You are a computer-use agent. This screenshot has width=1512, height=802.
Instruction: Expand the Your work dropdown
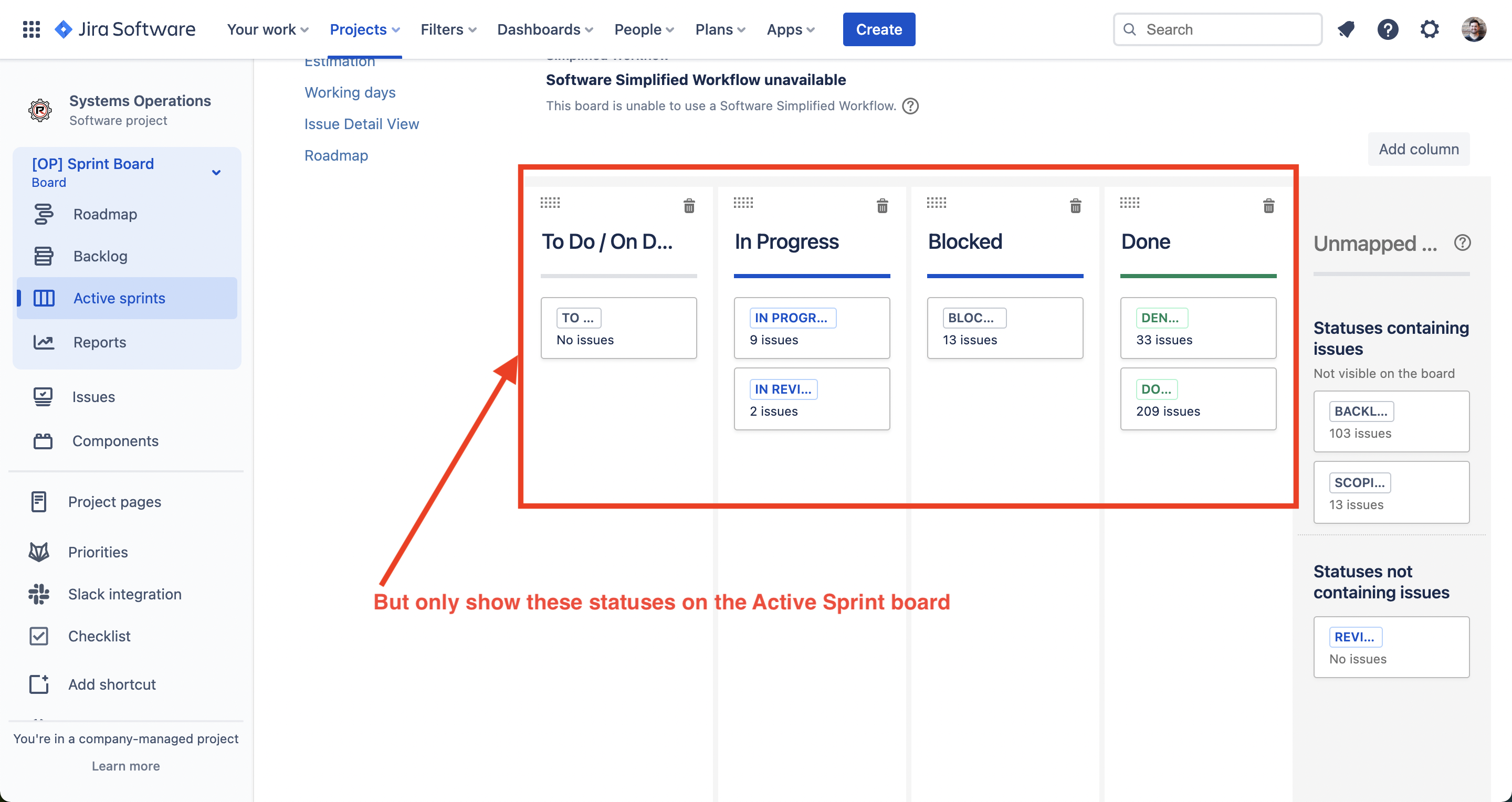coord(268,29)
